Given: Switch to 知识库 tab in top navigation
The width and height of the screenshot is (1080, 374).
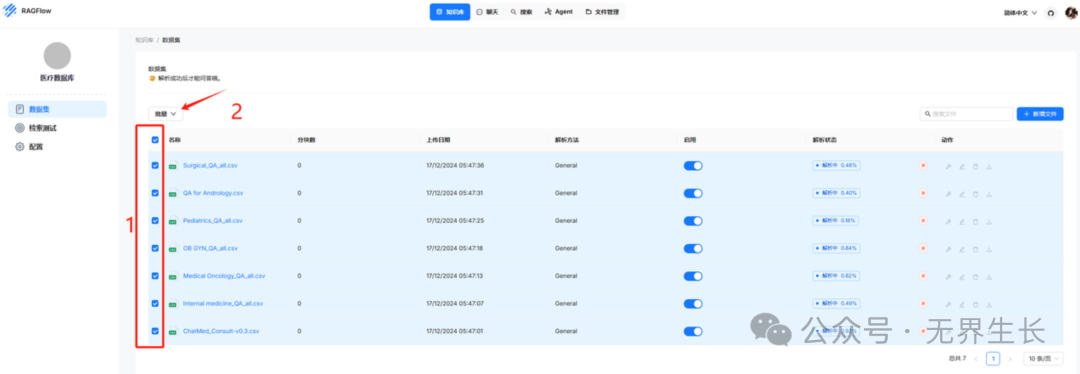Looking at the screenshot, I should pyautogui.click(x=450, y=12).
